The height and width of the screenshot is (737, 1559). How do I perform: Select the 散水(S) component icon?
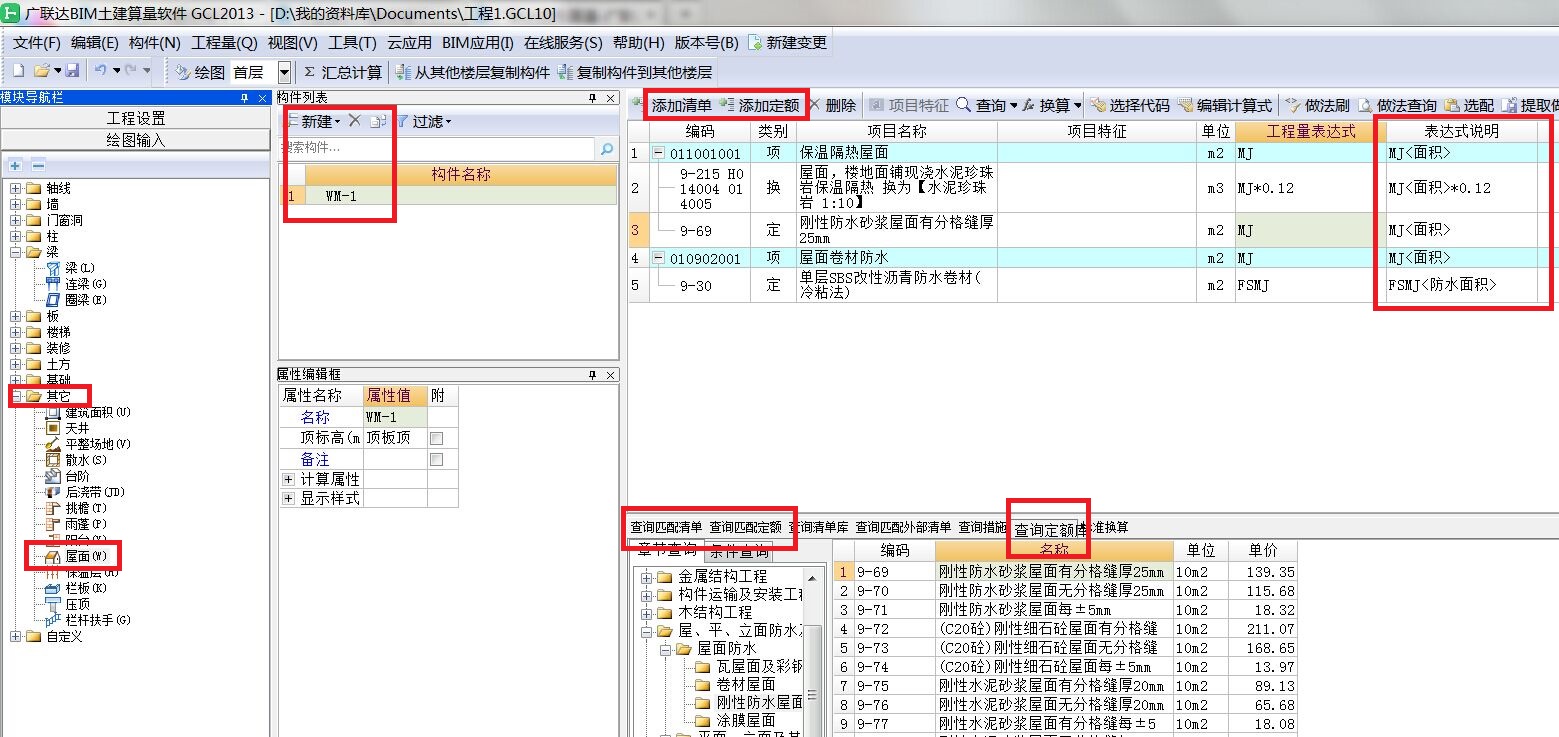pos(54,460)
